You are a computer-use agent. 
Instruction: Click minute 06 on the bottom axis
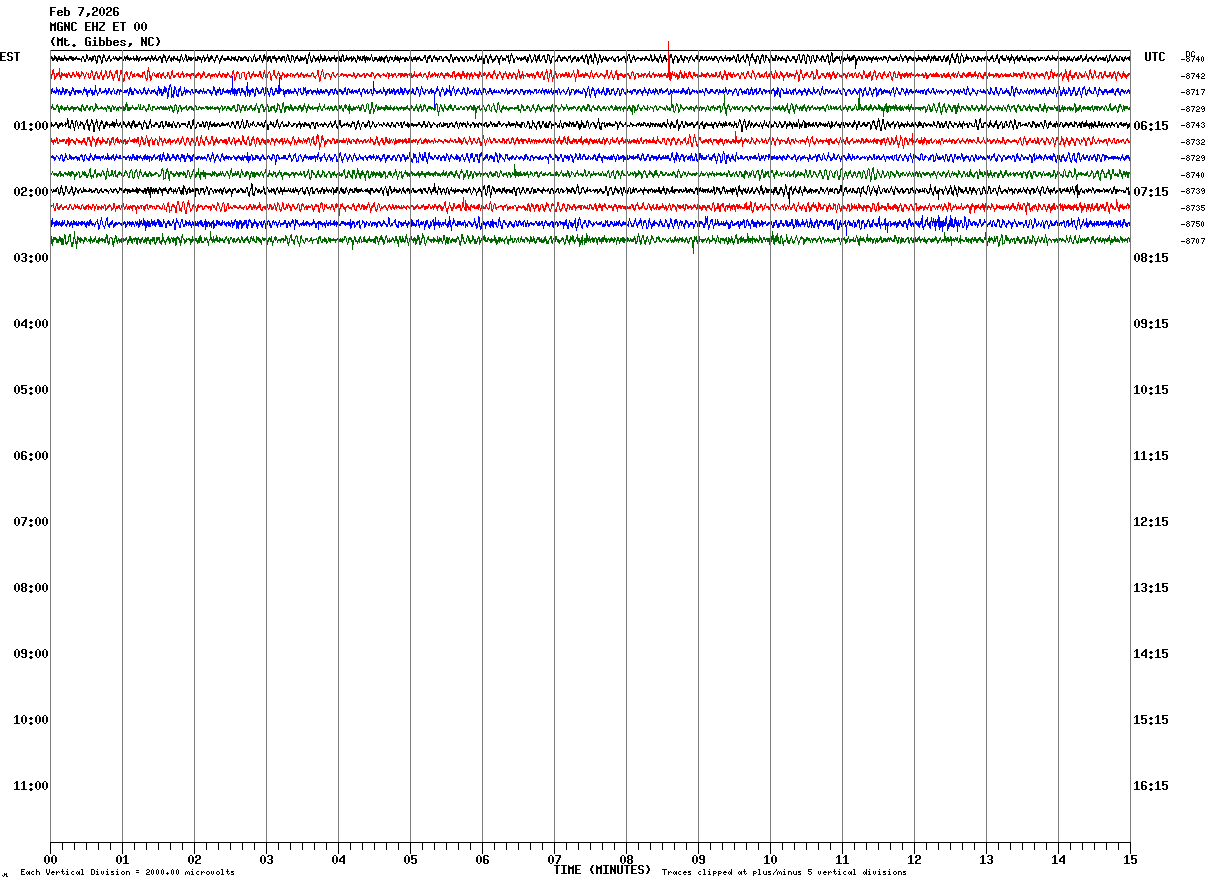(x=482, y=860)
